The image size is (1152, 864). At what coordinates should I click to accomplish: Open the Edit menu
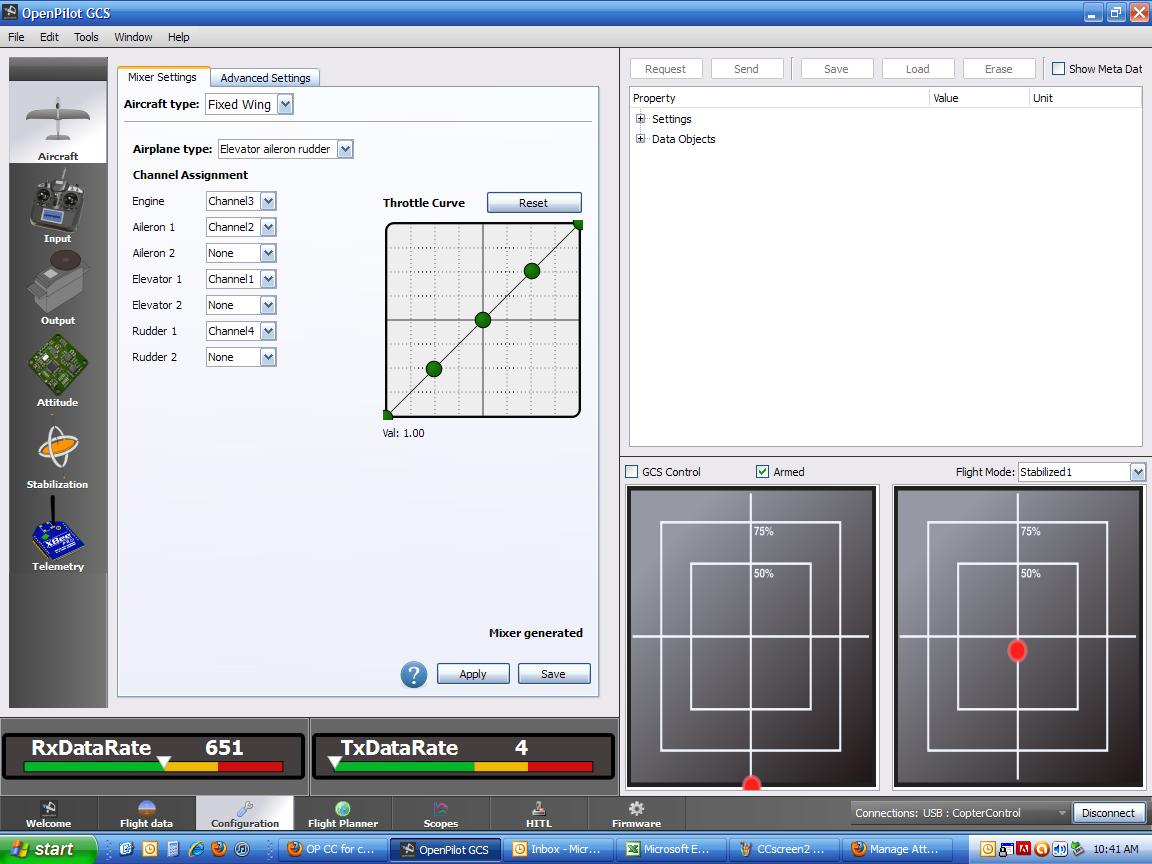[49, 37]
